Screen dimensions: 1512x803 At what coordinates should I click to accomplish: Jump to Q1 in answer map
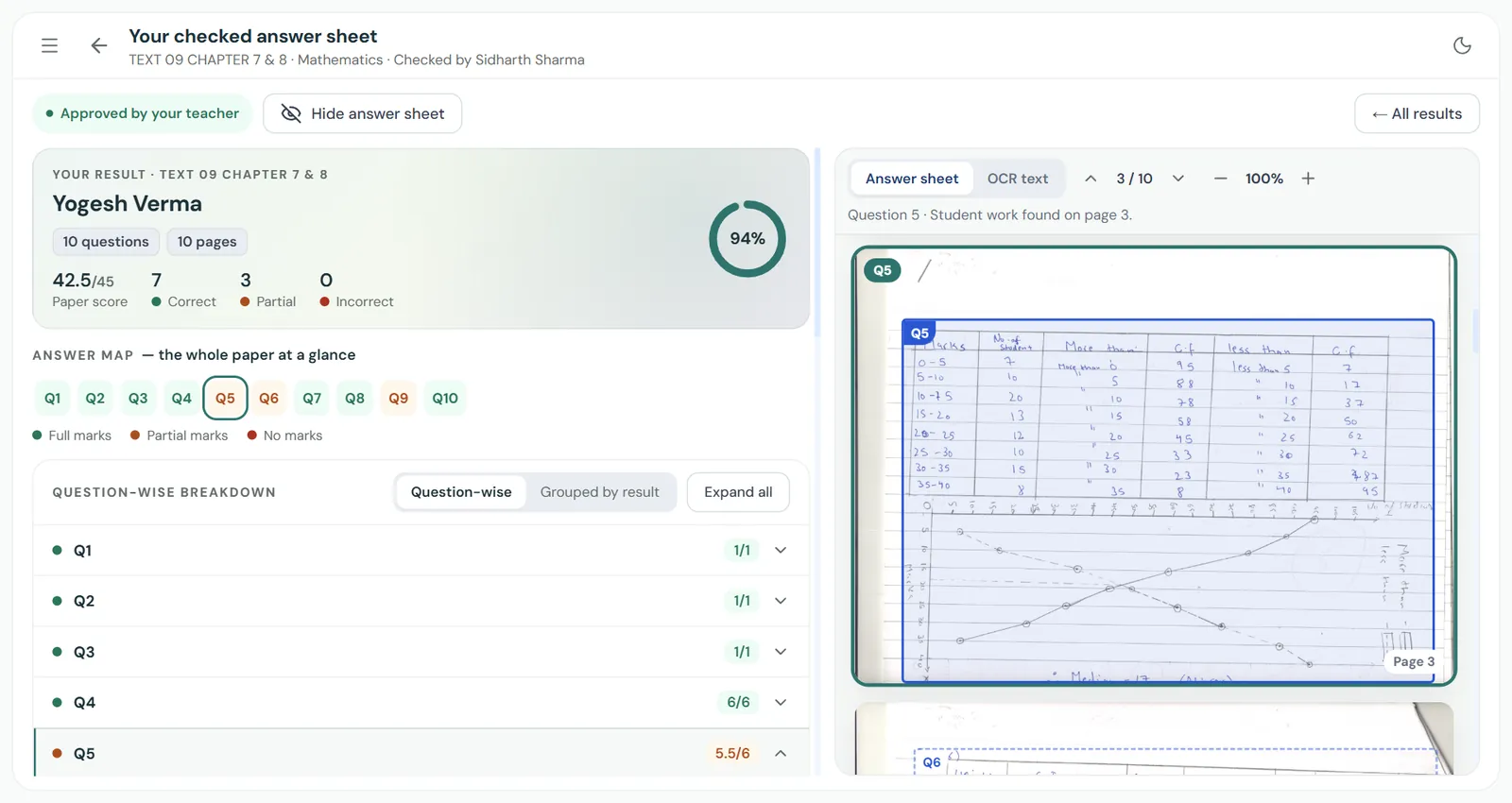(53, 398)
